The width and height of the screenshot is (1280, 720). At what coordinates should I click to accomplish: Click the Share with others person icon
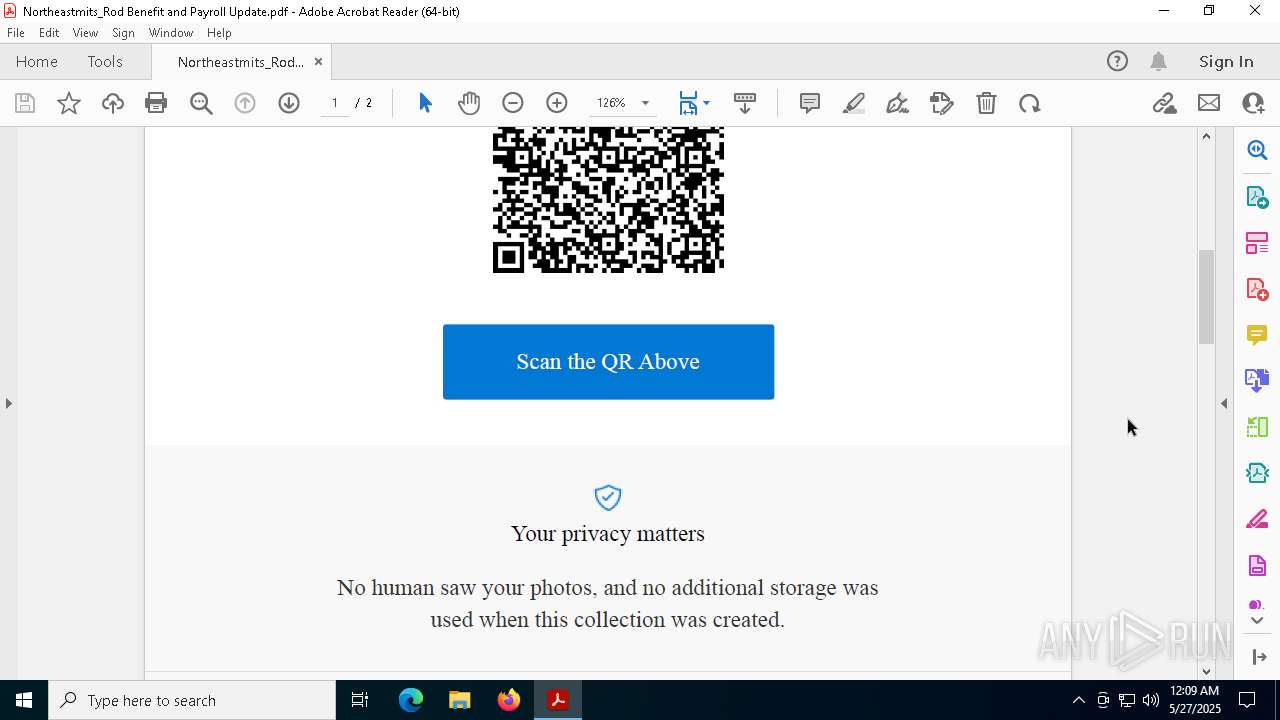[x=1253, y=103]
